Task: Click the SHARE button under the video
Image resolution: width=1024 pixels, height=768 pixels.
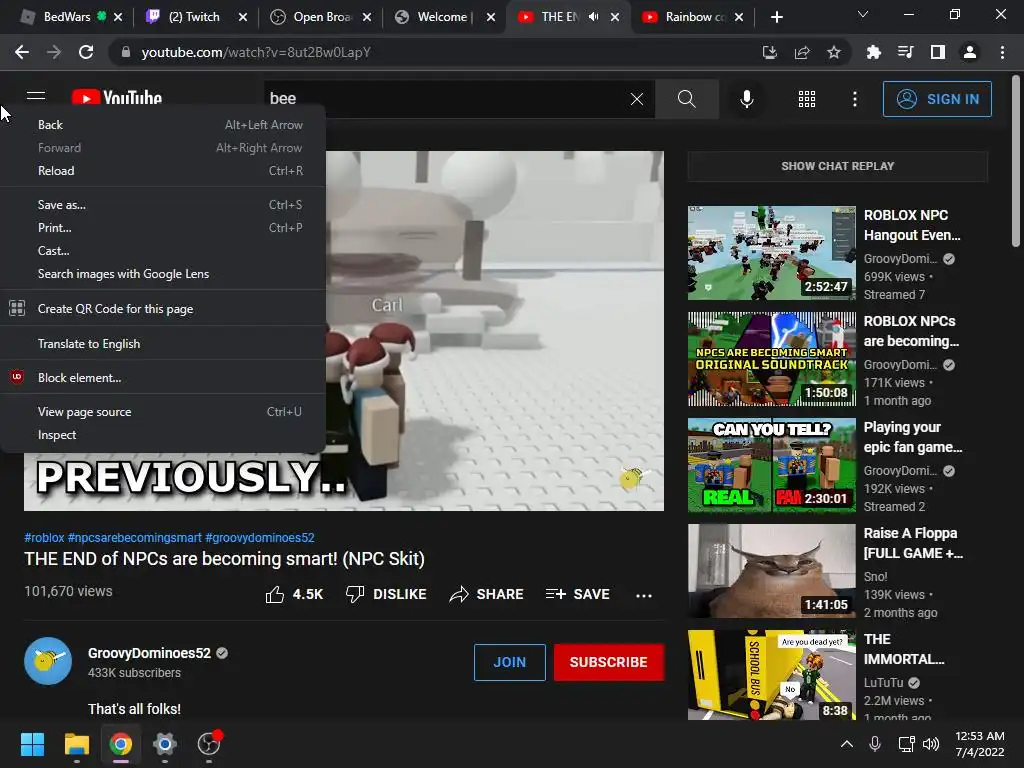Action: click(487, 594)
